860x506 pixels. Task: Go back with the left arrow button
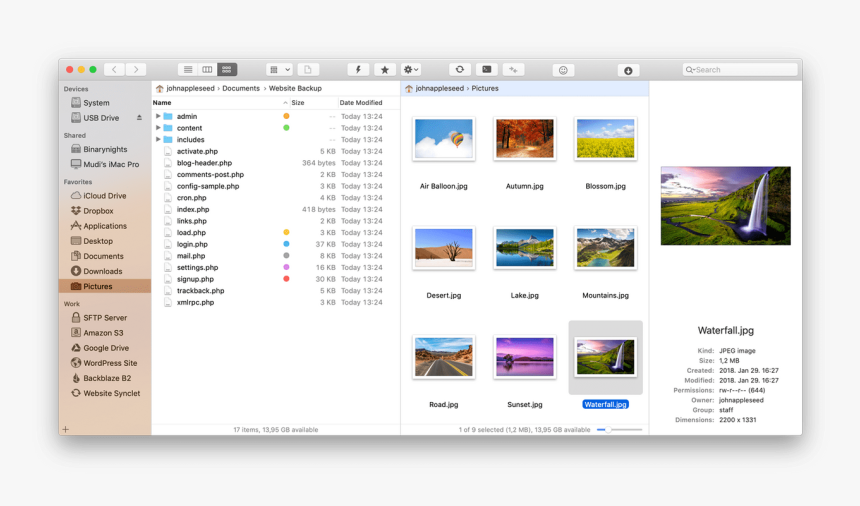(x=114, y=70)
